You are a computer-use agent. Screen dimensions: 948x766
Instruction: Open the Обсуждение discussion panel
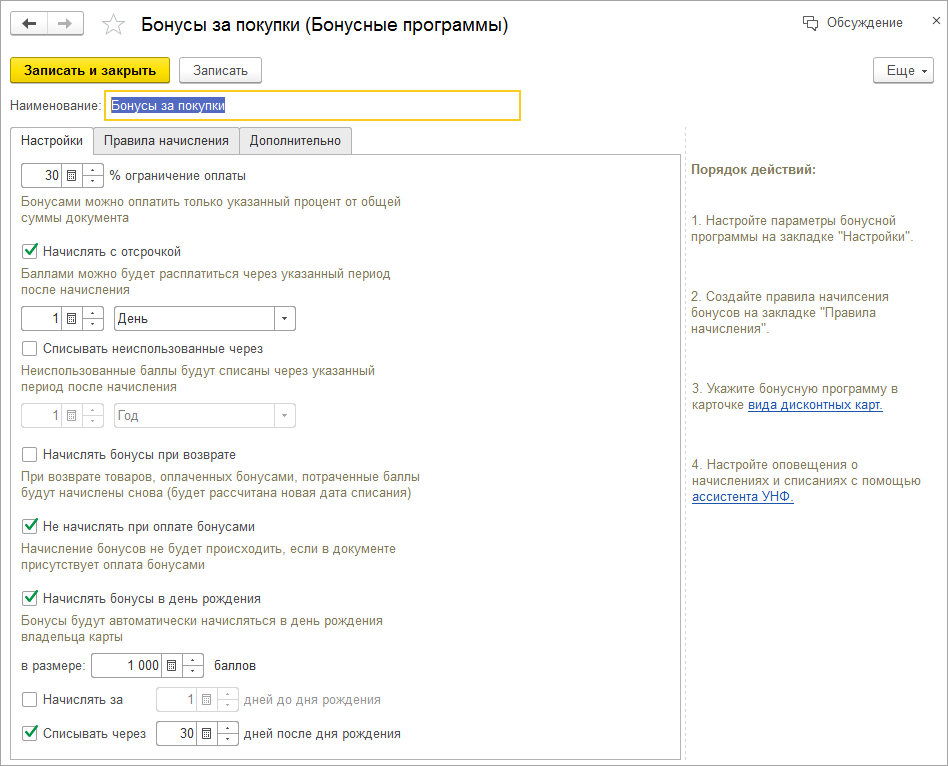pyautogui.click(x=853, y=23)
